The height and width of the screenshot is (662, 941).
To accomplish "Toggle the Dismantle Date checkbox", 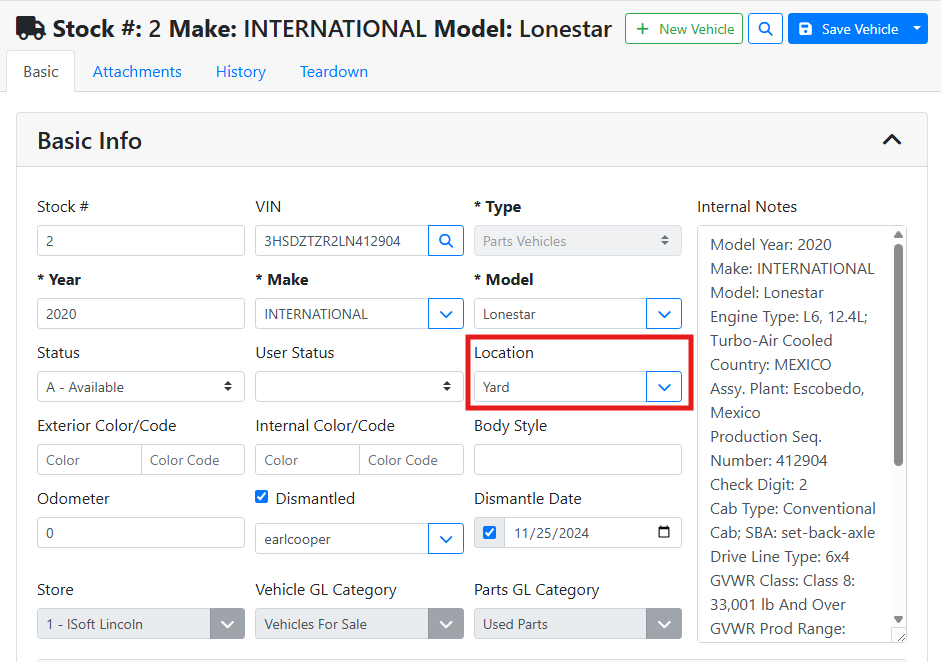I will (x=489, y=533).
